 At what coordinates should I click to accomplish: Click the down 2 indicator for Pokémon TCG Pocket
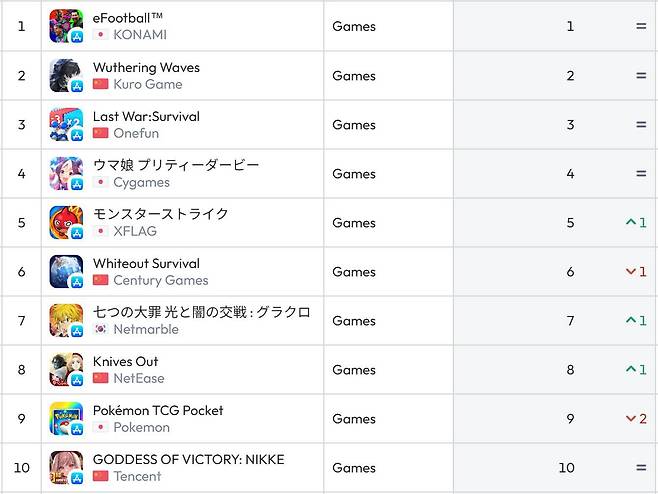(636, 419)
